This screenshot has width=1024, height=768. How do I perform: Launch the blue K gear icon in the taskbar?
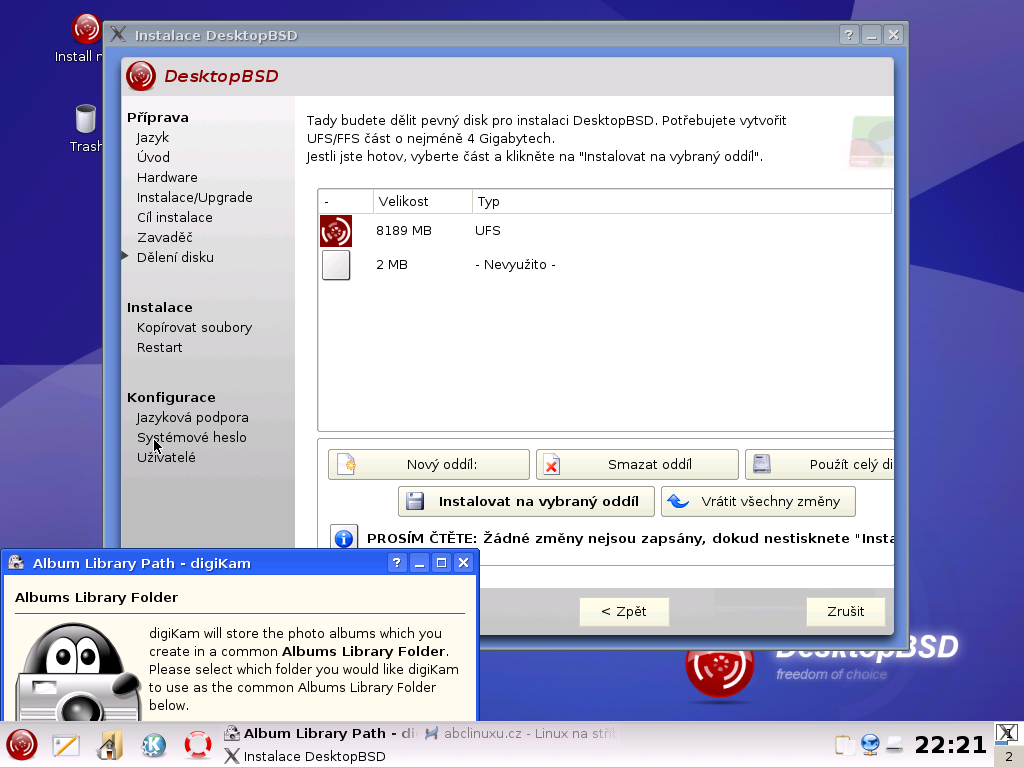pos(154,745)
